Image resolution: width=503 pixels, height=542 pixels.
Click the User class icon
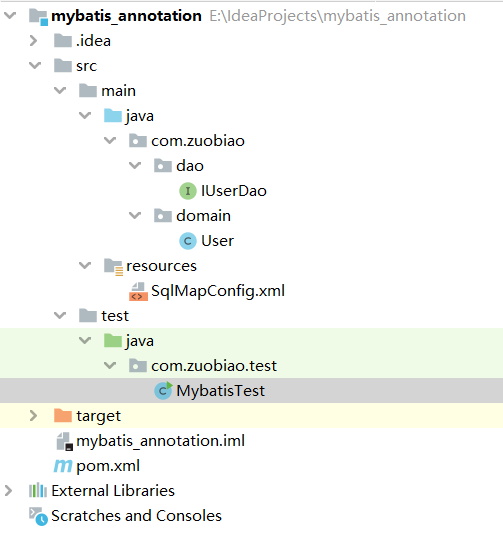point(188,241)
